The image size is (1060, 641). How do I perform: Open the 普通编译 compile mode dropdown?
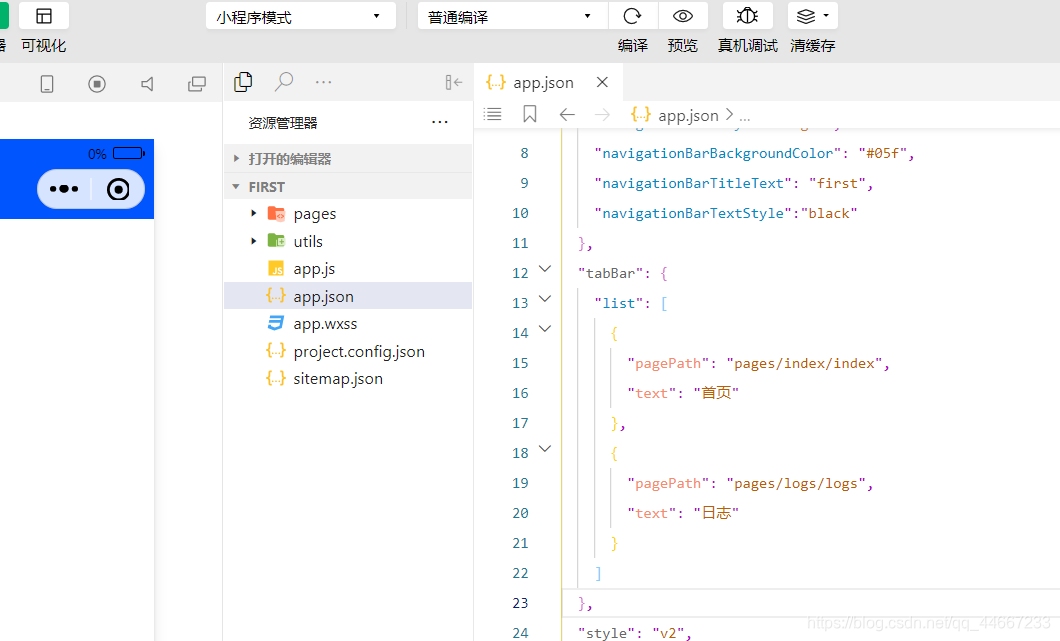[x=512, y=16]
